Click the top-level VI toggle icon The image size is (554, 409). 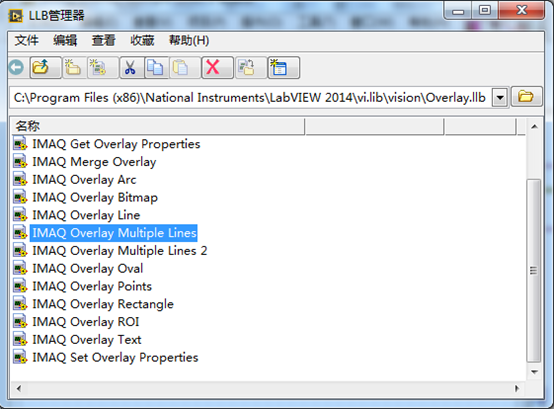point(283,67)
